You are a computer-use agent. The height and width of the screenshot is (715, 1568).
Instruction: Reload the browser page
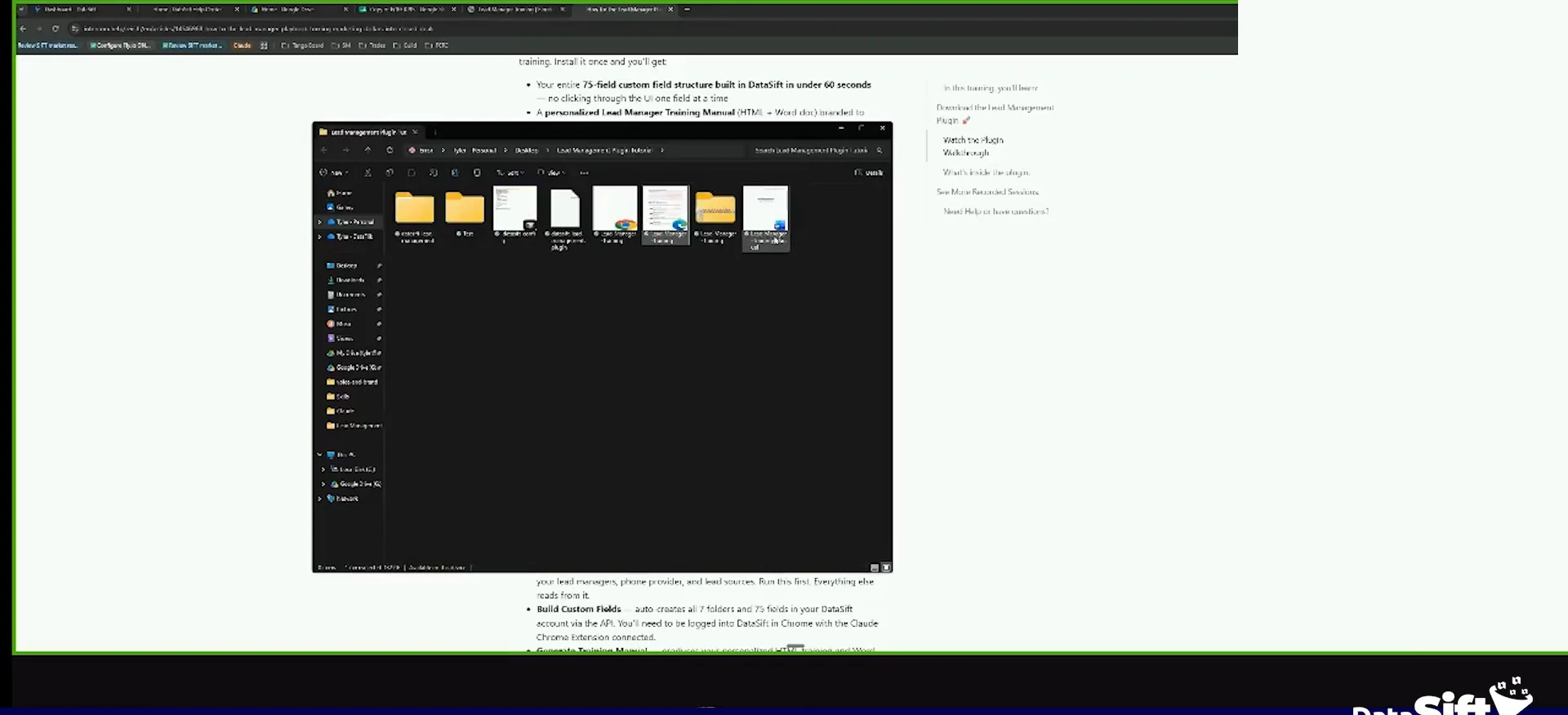(56, 29)
